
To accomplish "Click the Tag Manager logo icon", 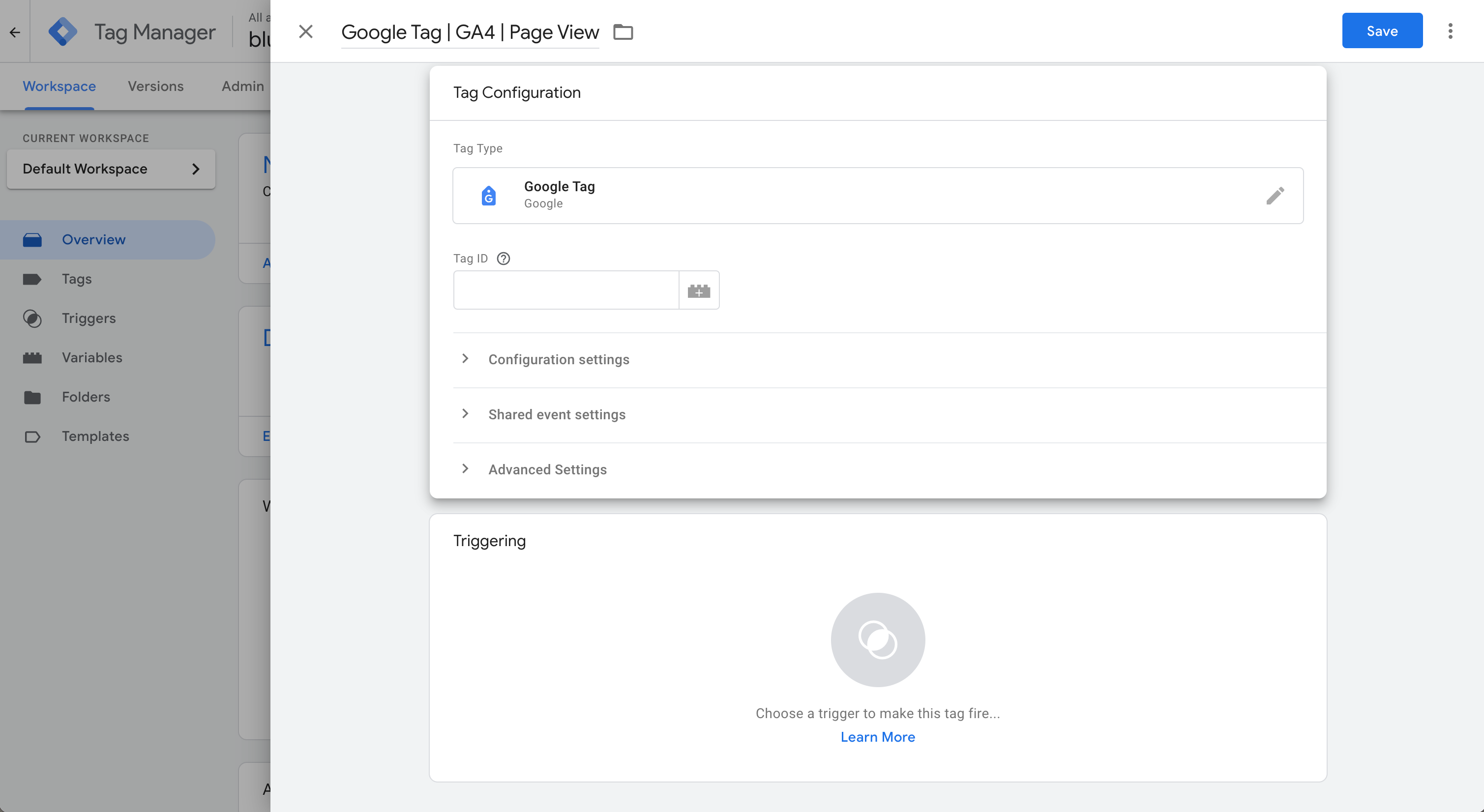I will pos(63,31).
